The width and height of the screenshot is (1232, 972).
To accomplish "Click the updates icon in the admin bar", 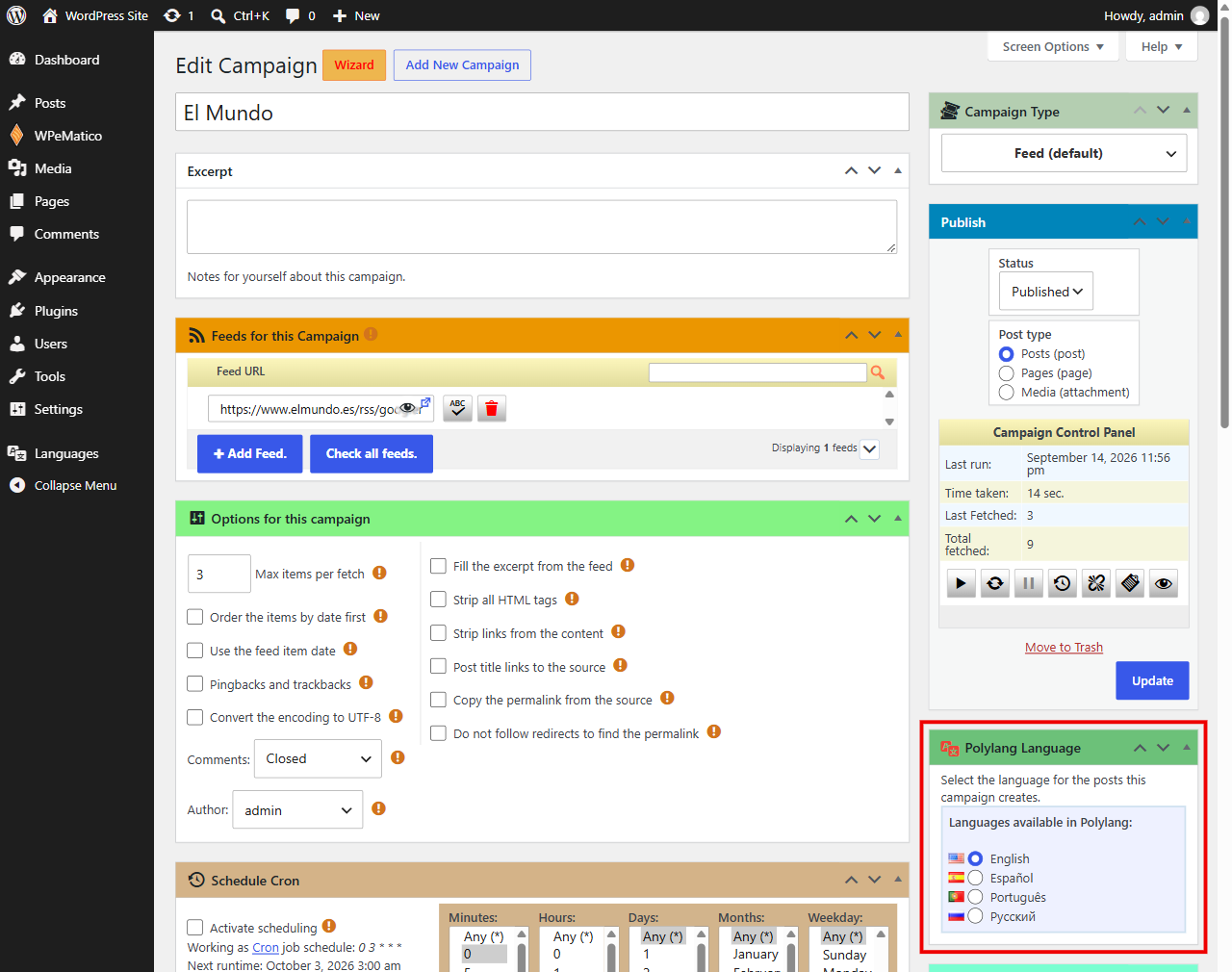I will pos(179,15).
